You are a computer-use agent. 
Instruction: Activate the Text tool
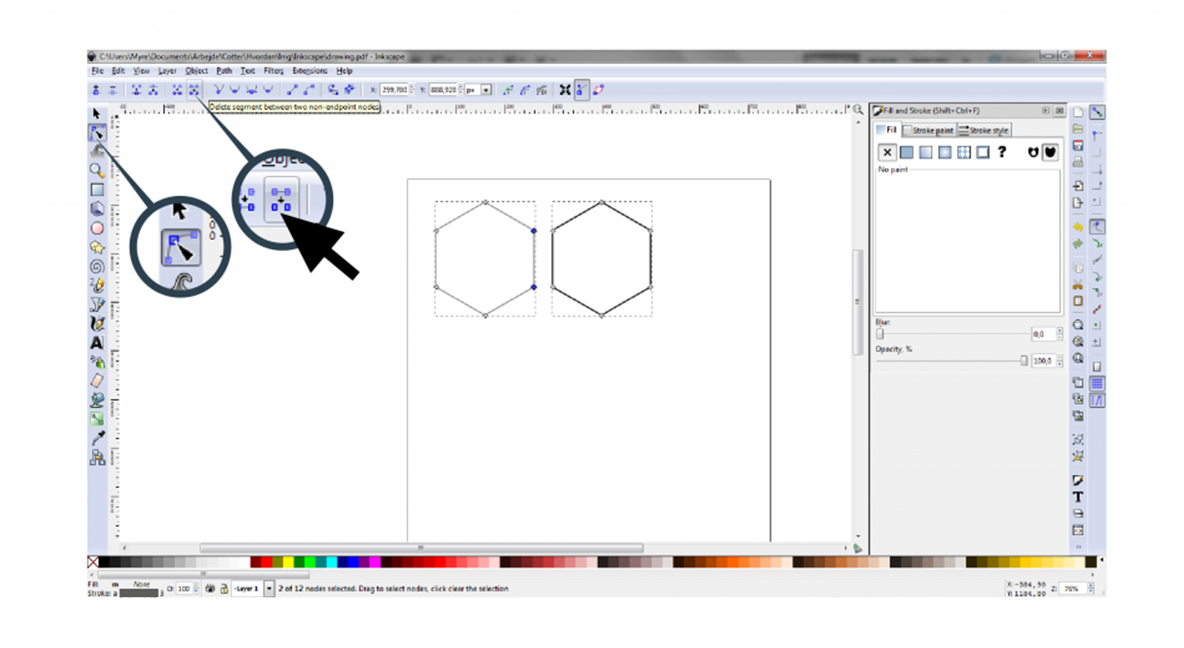[96, 342]
